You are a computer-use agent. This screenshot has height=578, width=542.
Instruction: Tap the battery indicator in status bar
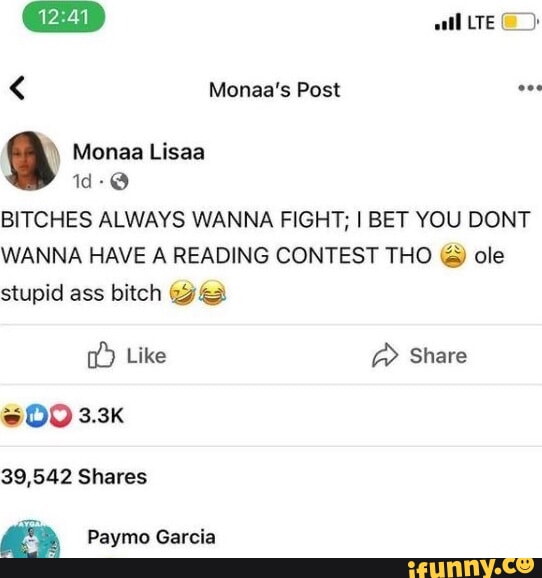[519, 22]
